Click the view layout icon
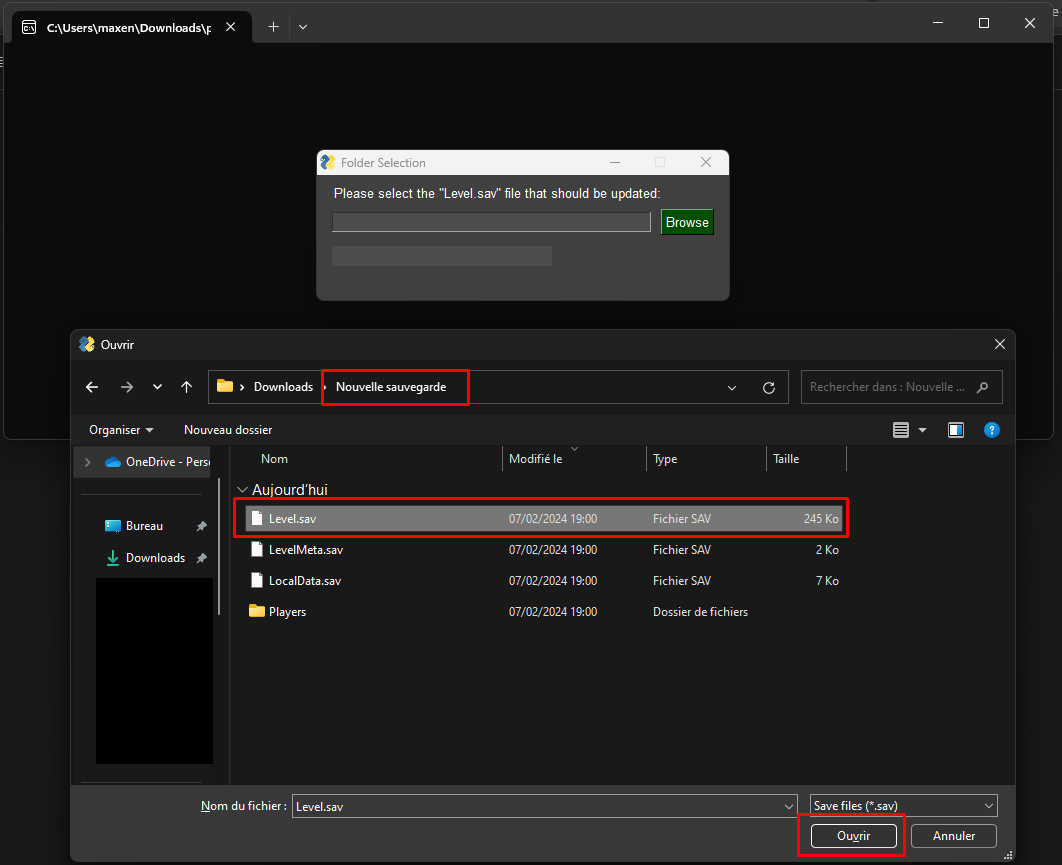Image resolution: width=1062 pixels, height=865 pixels. 901,430
